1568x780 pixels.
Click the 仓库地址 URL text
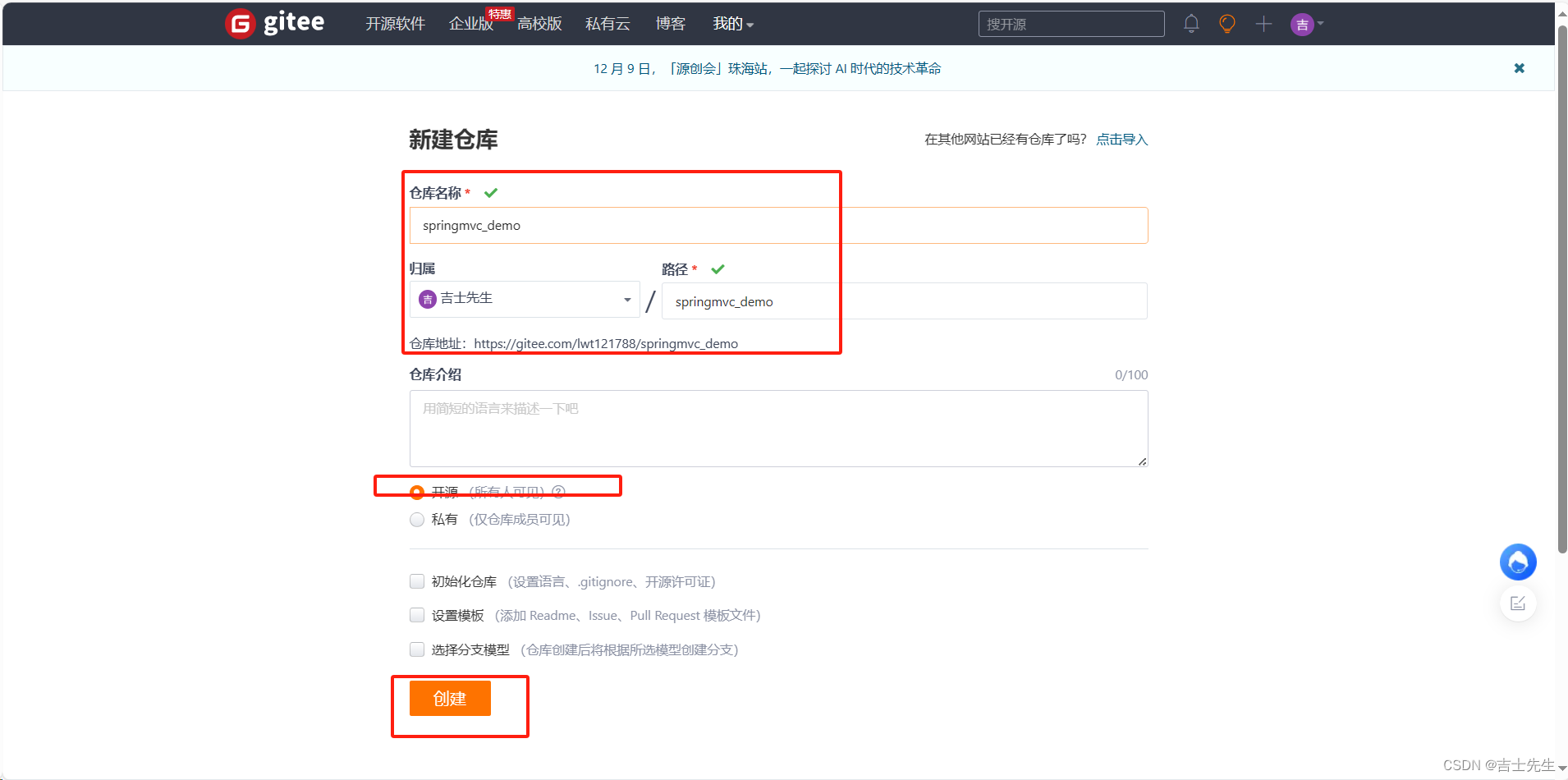tap(606, 343)
